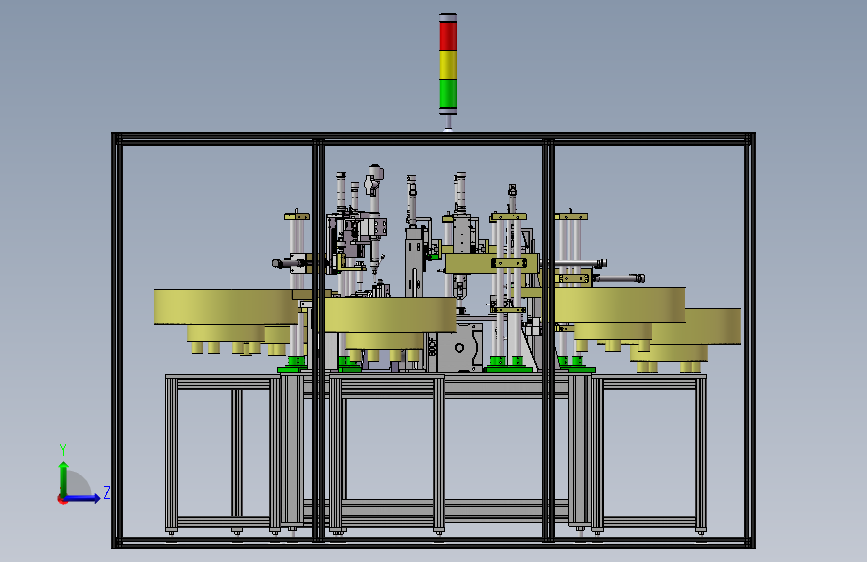Select the gray motor block with side lettering
The height and width of the screenshot is (562, 867).
[x=455, y=348]
